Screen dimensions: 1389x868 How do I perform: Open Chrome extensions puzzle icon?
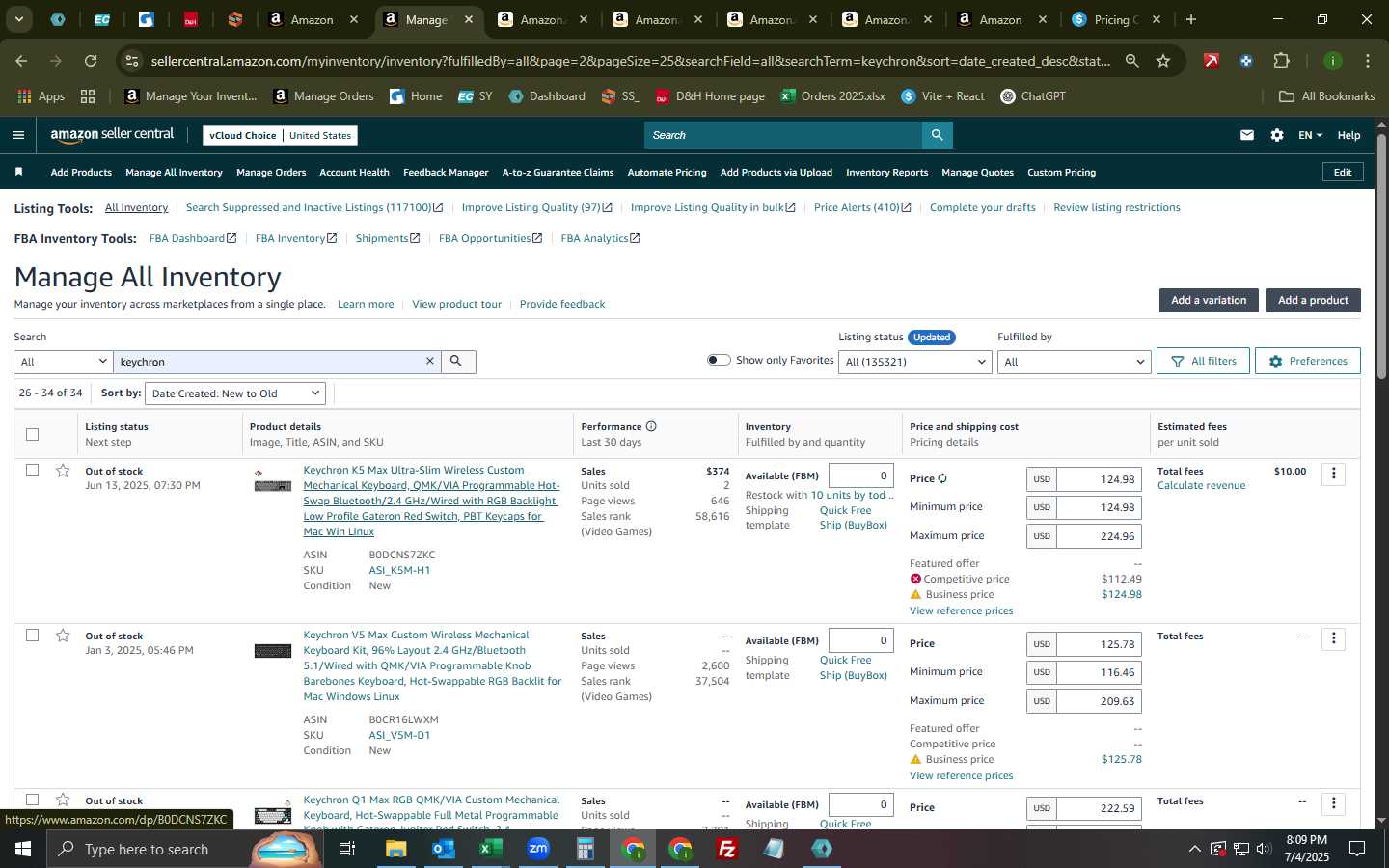coord(1281,61)
